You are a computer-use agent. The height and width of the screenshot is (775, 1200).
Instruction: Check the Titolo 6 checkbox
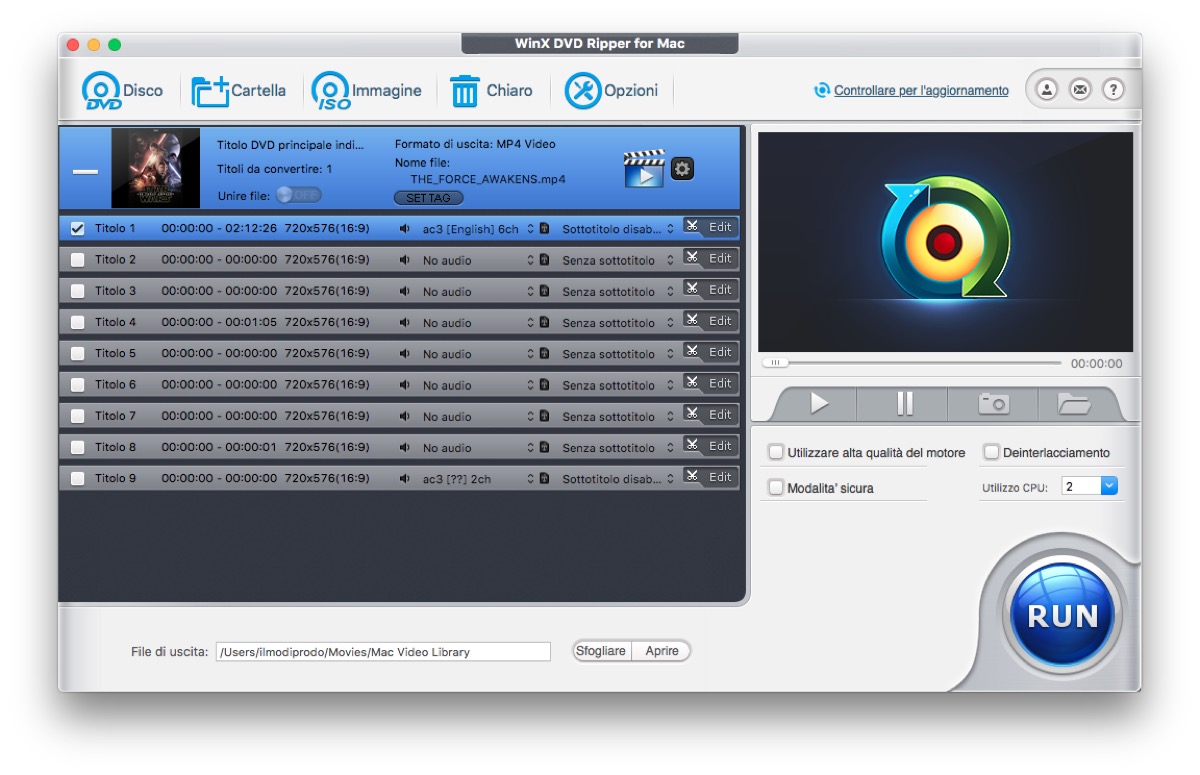pyautogui.click(x=77, y=385)
